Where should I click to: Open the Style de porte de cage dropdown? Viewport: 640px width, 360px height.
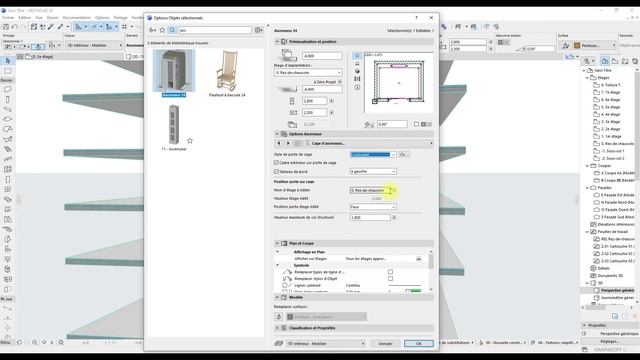pos(373,154)
